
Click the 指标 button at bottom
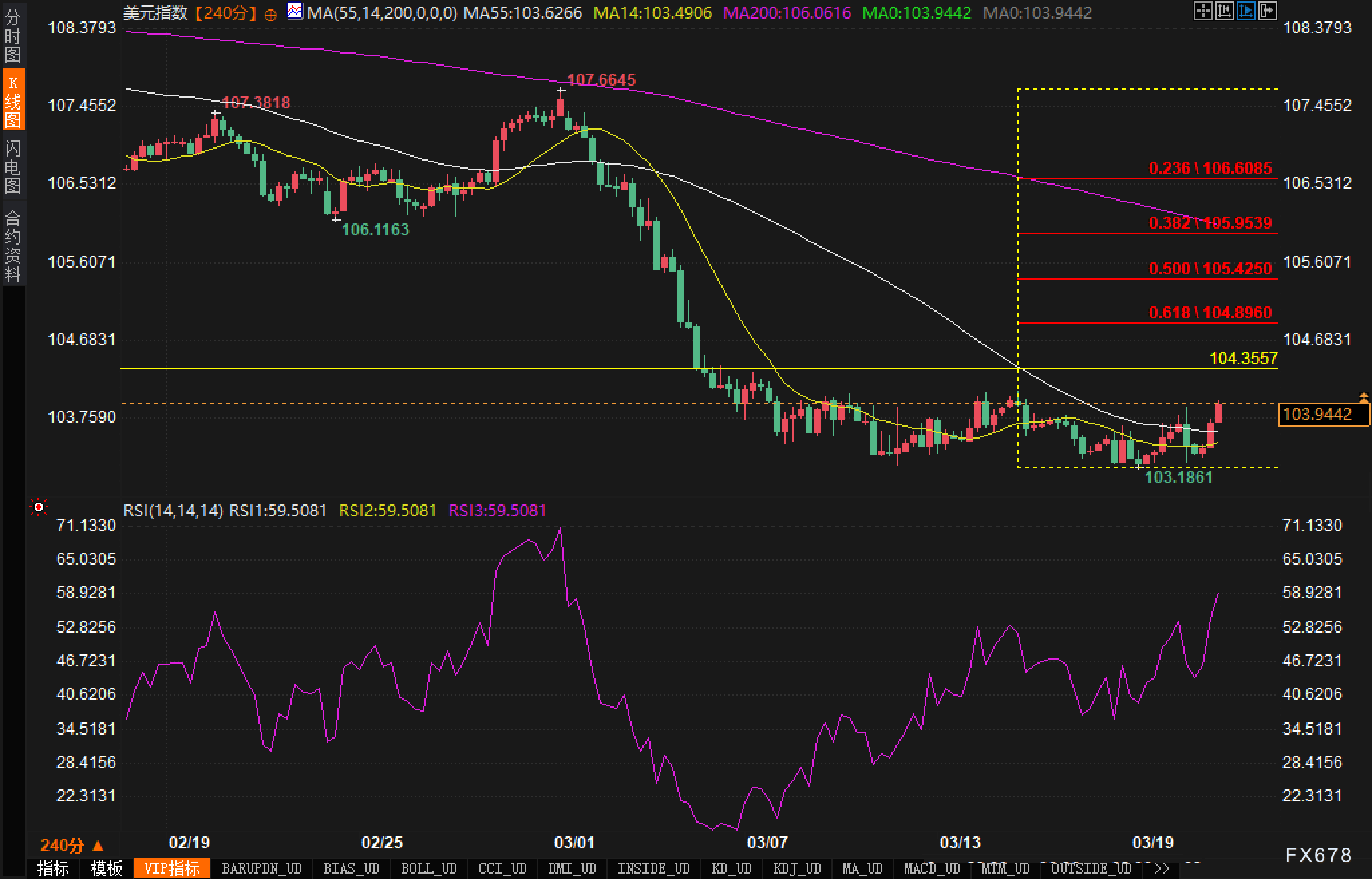53,868
